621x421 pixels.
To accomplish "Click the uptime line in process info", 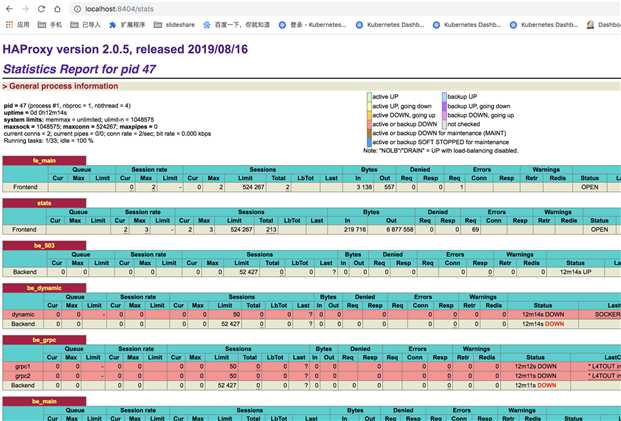I will pyautogui.click(x=35, y=113).
